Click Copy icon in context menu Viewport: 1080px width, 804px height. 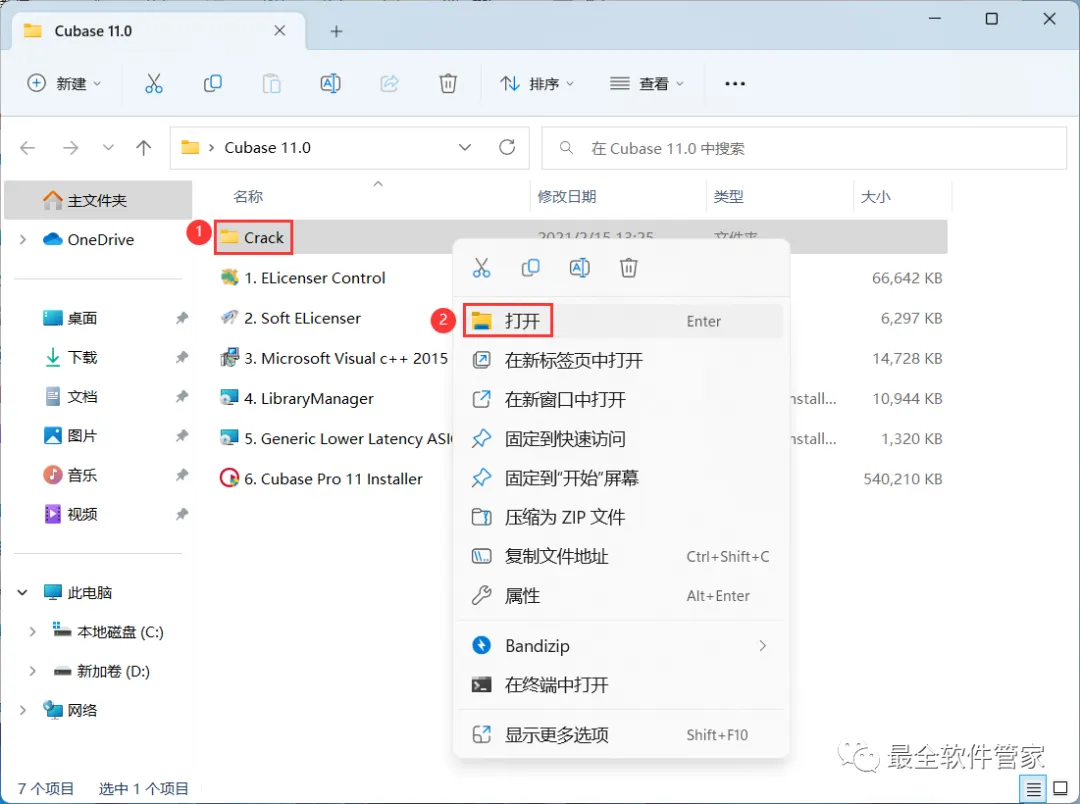[530, 268]
